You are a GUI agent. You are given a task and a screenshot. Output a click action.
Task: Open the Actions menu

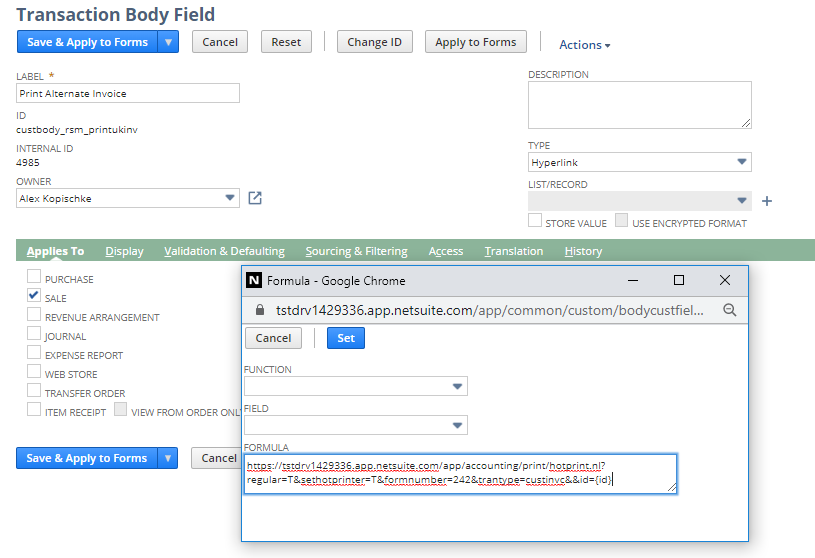click(x=584, y=45)
